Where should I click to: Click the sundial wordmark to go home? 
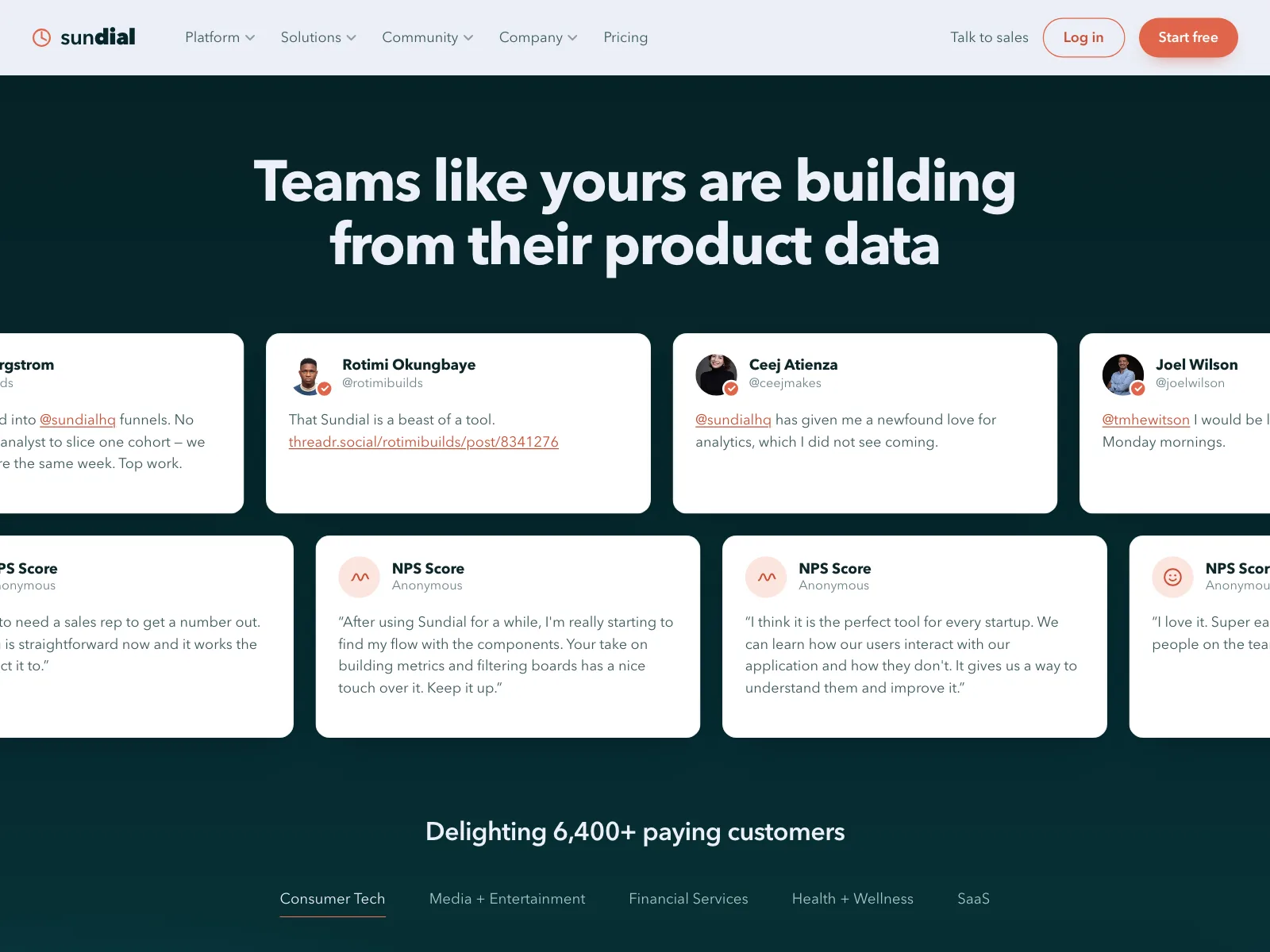coord(98,37)
